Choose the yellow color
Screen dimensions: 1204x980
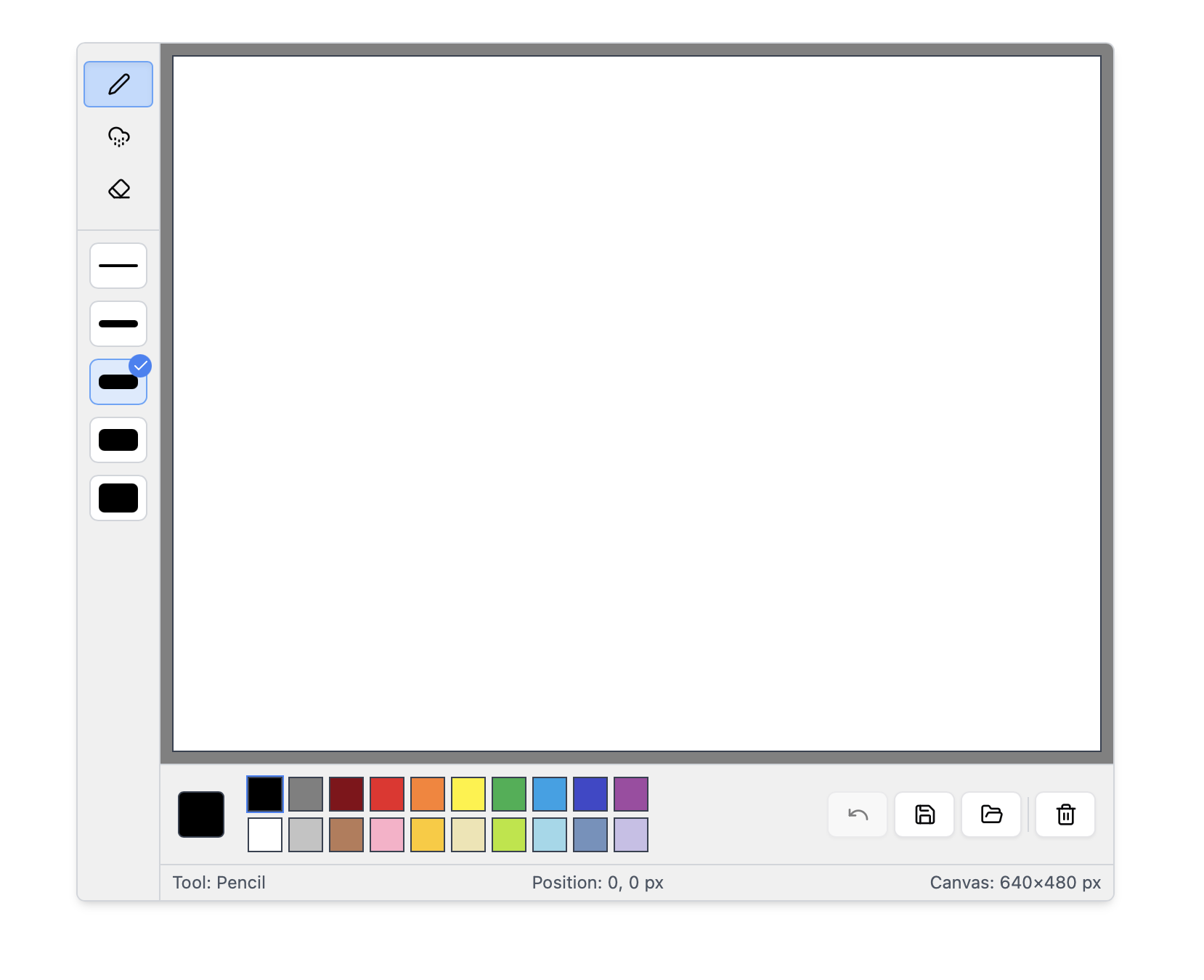tap(468, 794)
